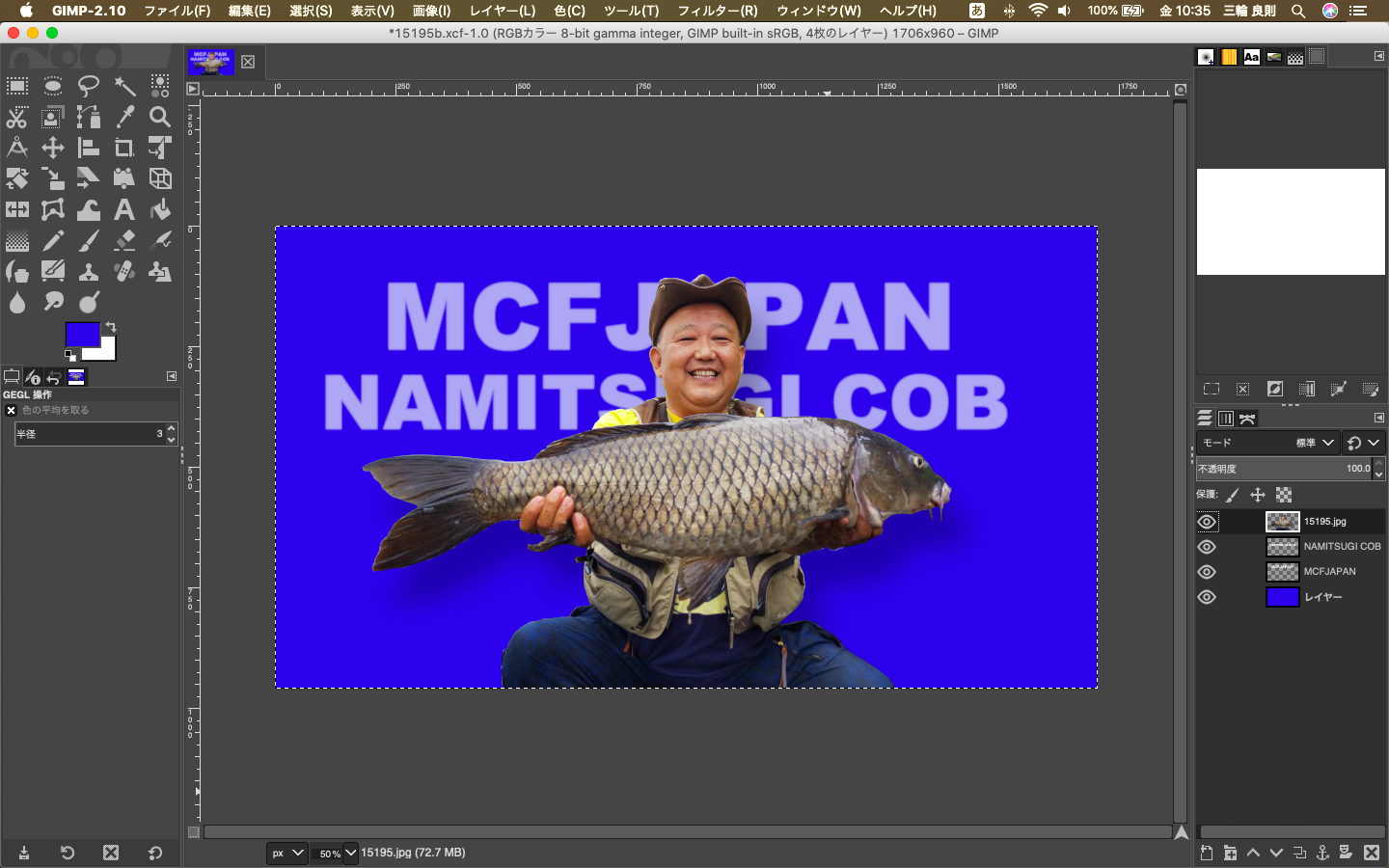The width and height of the screenshot is (1389, 868).
Task: Activate the Color Picker eyedropper tool
Action: click(124, 117)
